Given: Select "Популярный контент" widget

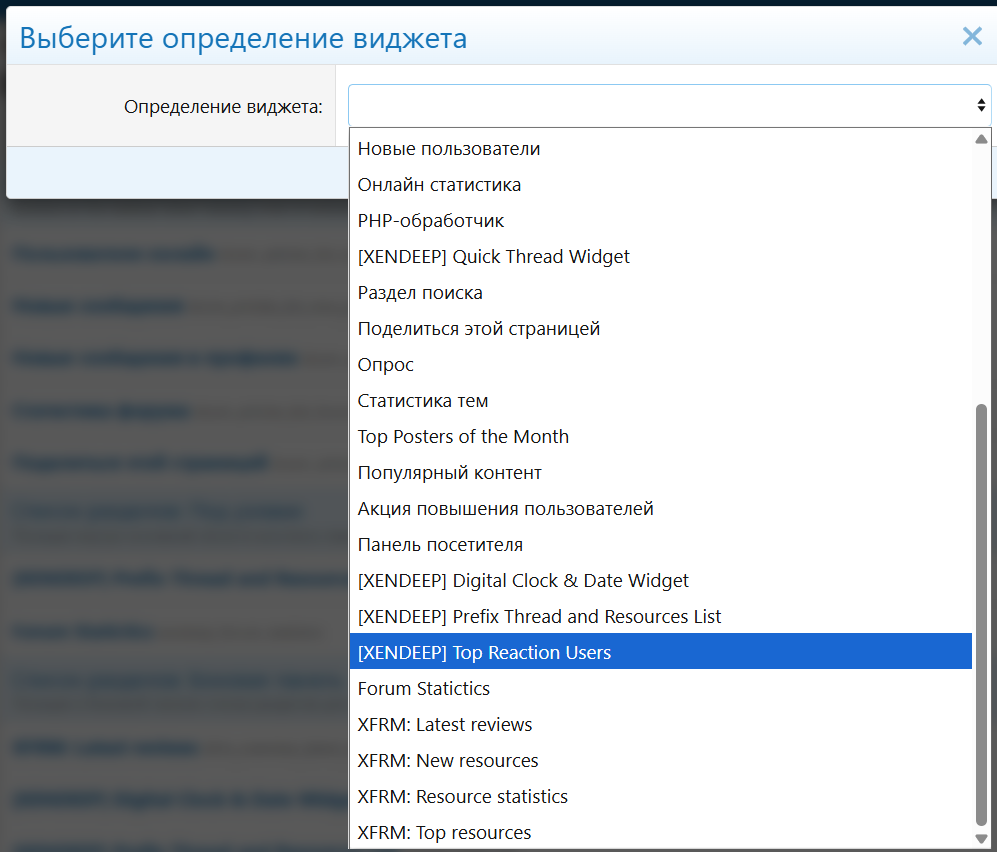Looking at the screenshot, I should point(450,473).
